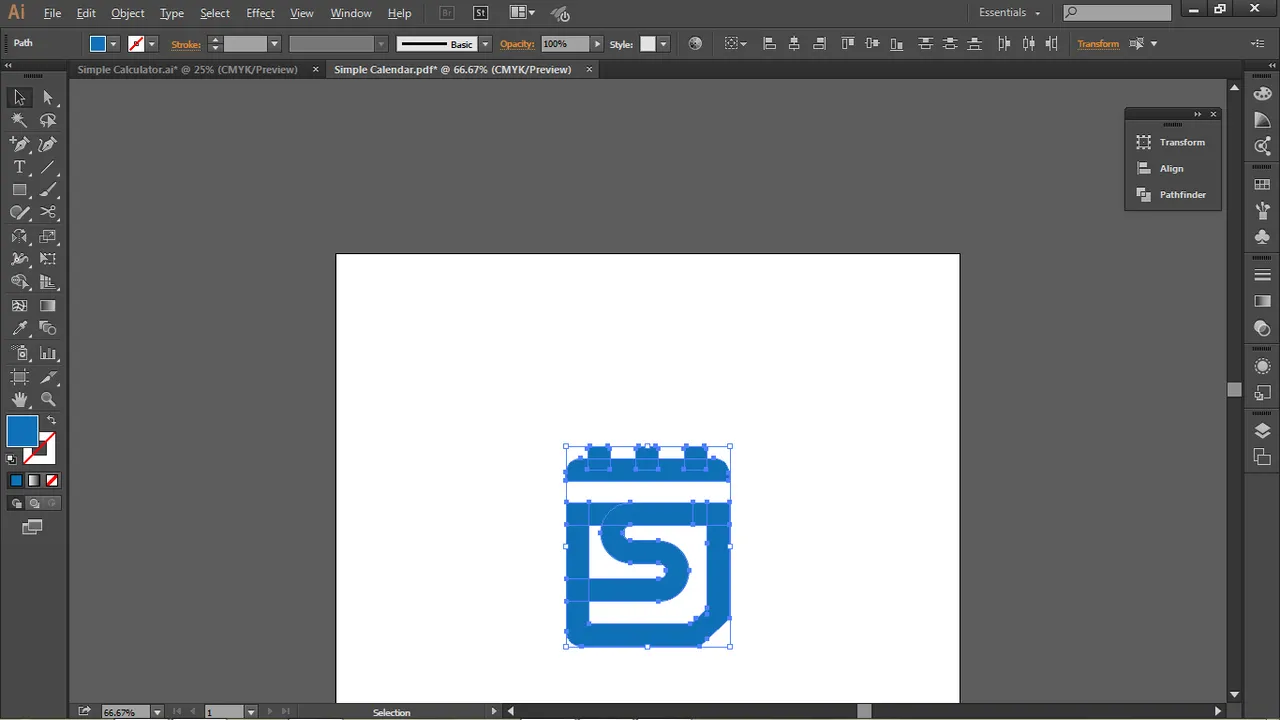Expand the opacity slider arrow

pyautogui.click(x=597, y=44)
